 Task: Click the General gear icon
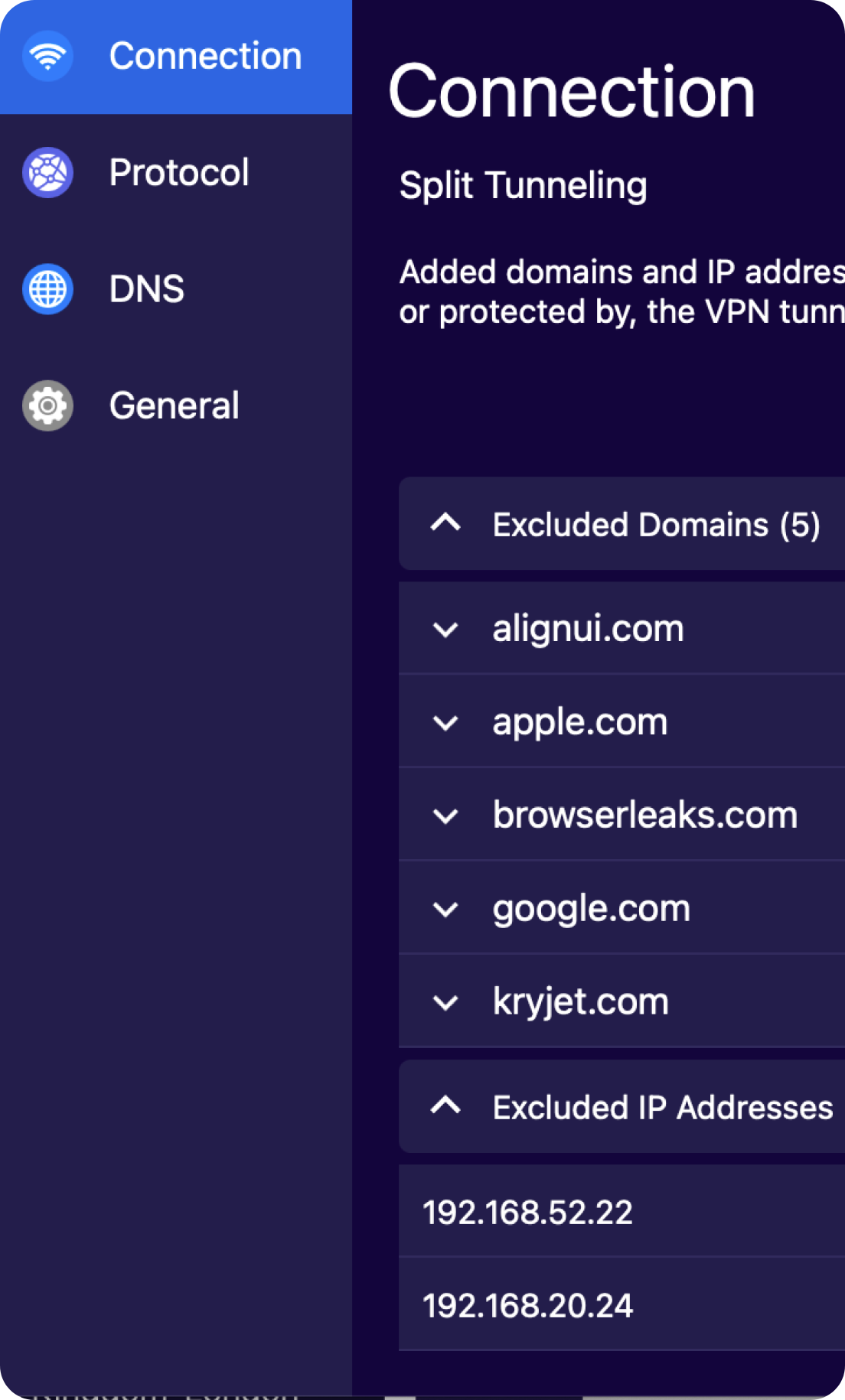(47, 405)
